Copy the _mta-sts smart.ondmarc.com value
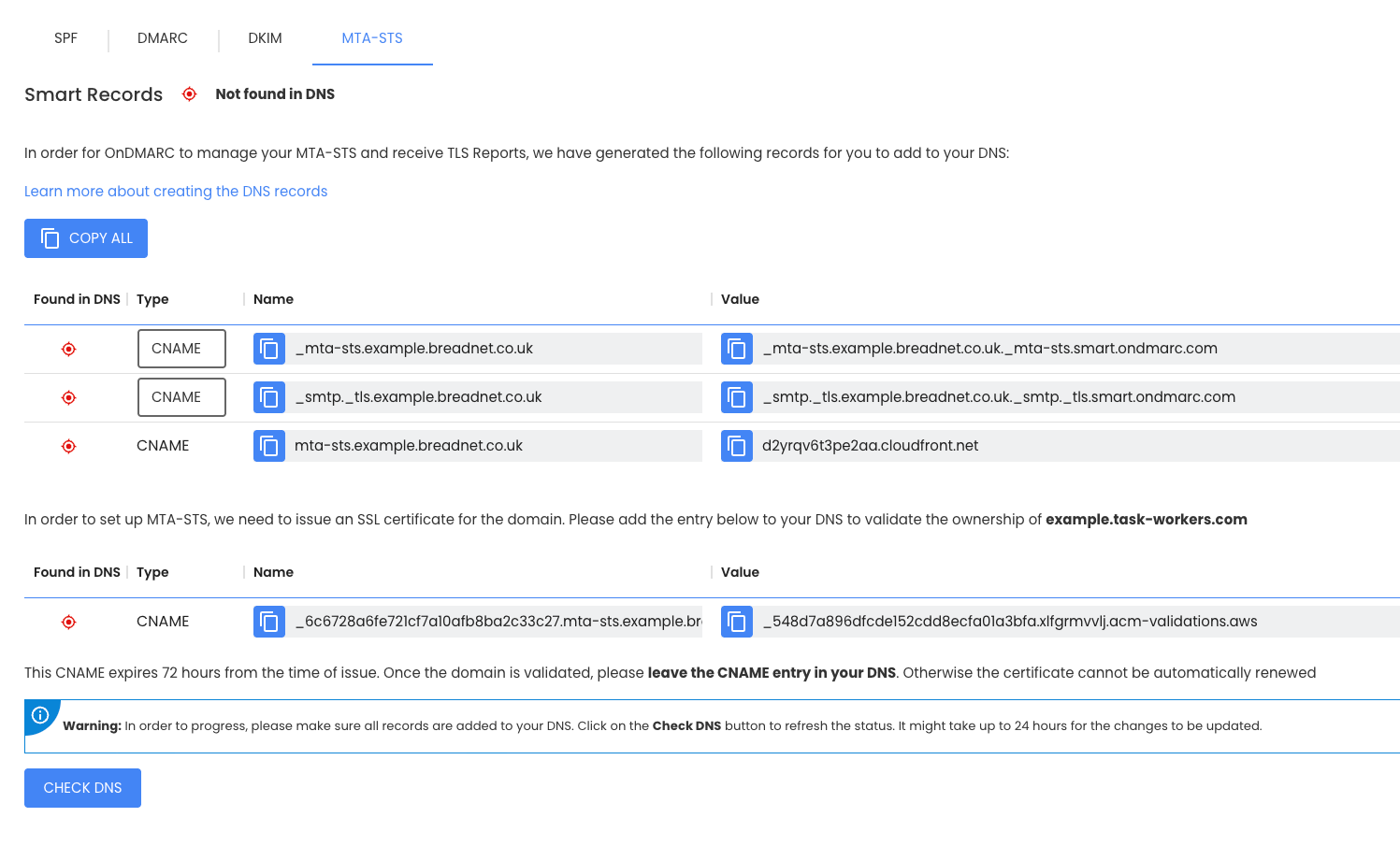 [x=737, y=349]
